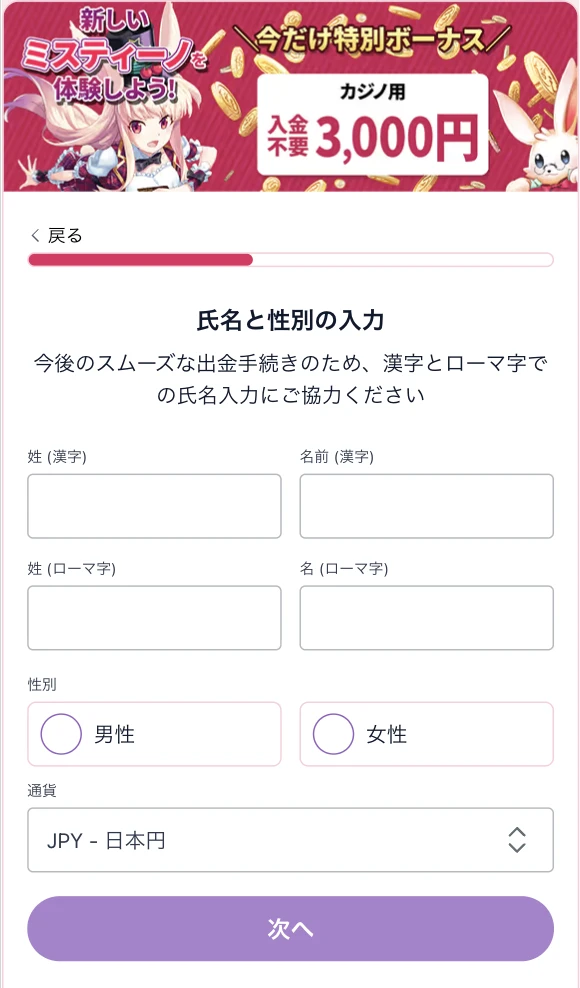Select the 女性 gender option
The height and width of the screenshot is (988, 580).
point(426,734)
